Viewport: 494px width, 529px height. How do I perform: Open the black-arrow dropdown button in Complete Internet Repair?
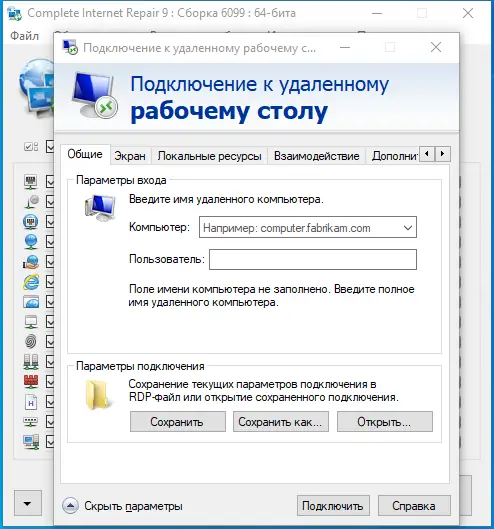click(28, 503)
